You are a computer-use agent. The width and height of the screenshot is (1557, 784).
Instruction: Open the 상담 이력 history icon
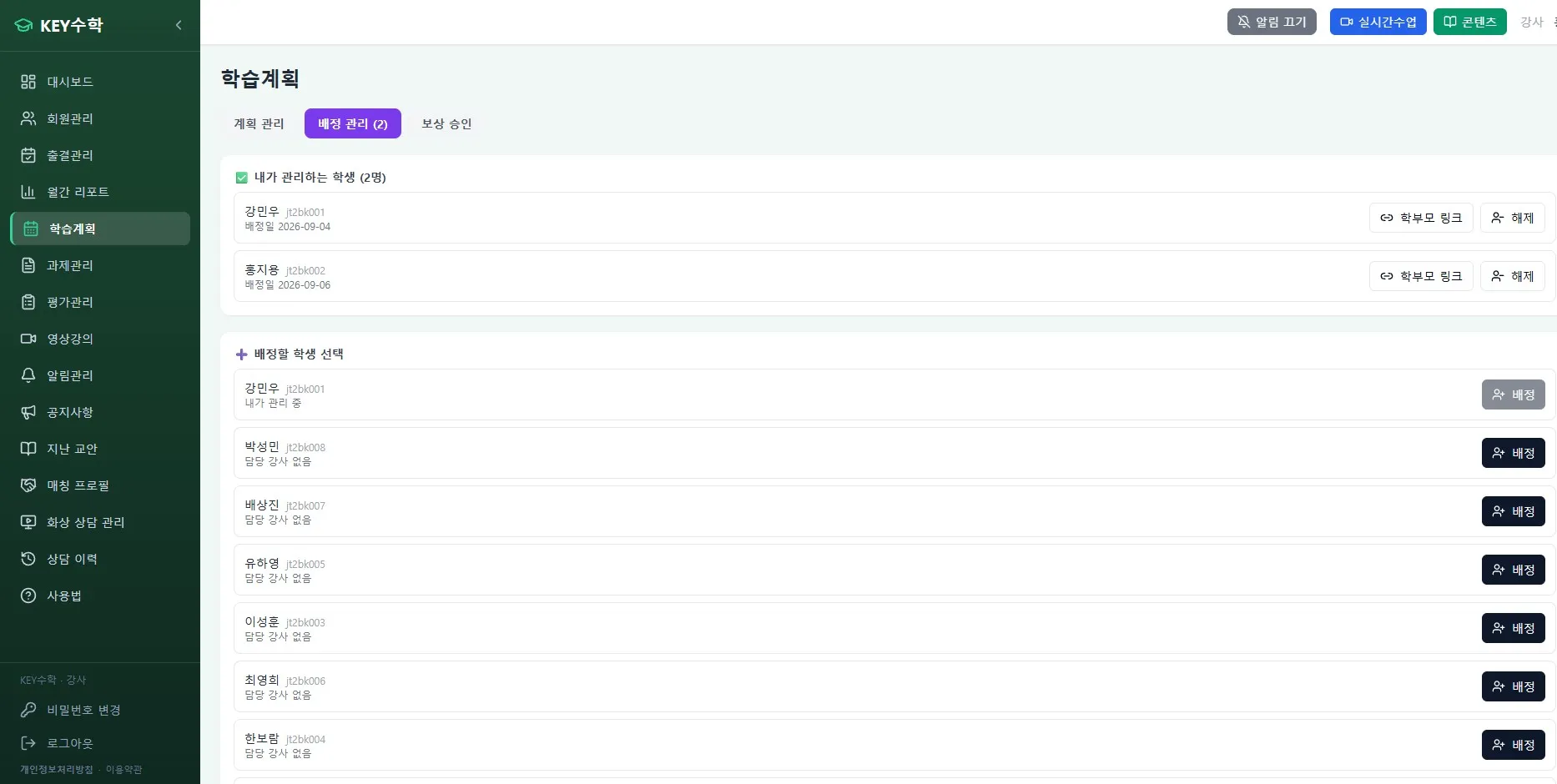click(x=28, y=559)
